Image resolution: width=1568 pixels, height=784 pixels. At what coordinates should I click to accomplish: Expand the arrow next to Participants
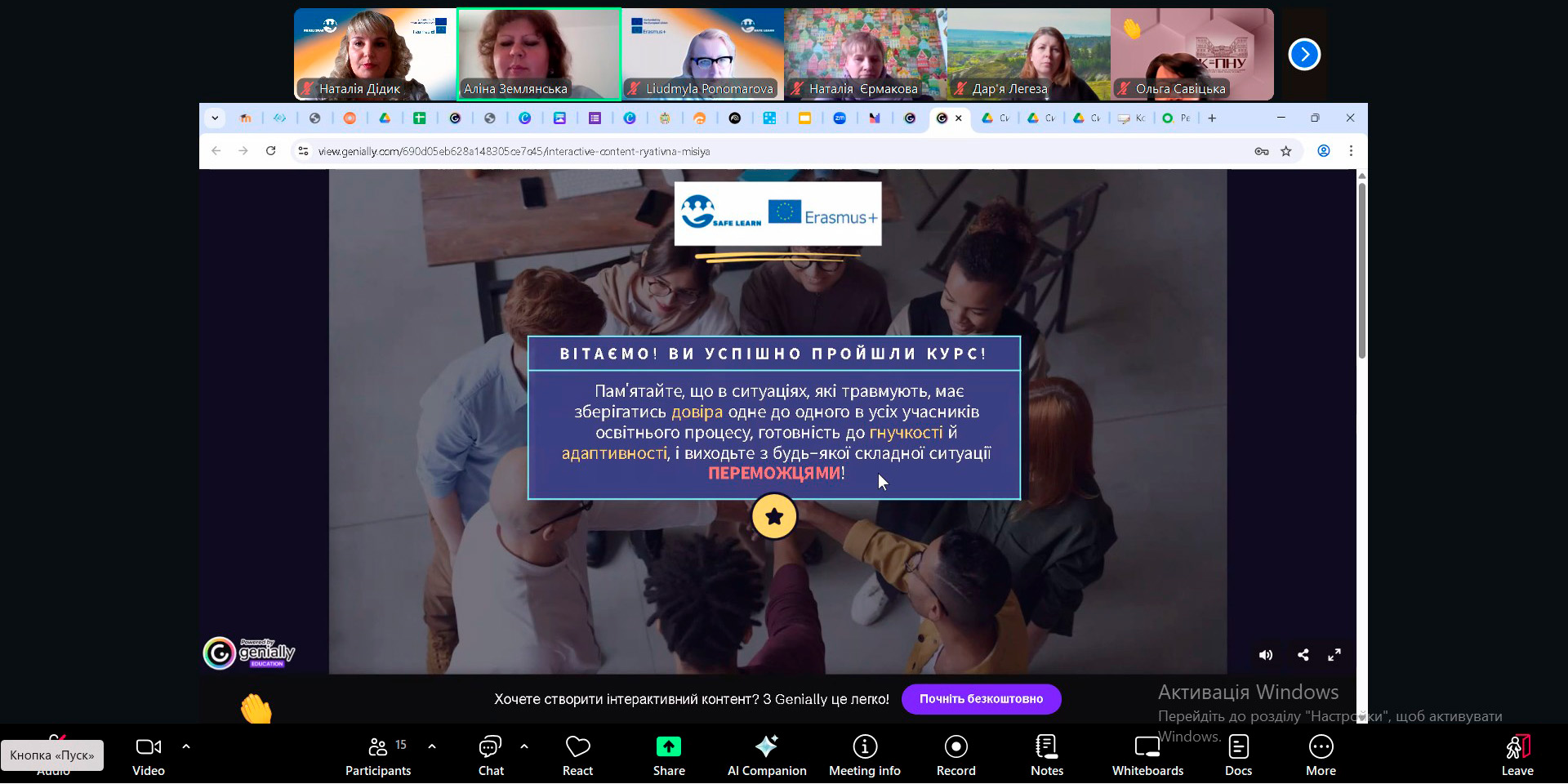[x=432, y=746]
